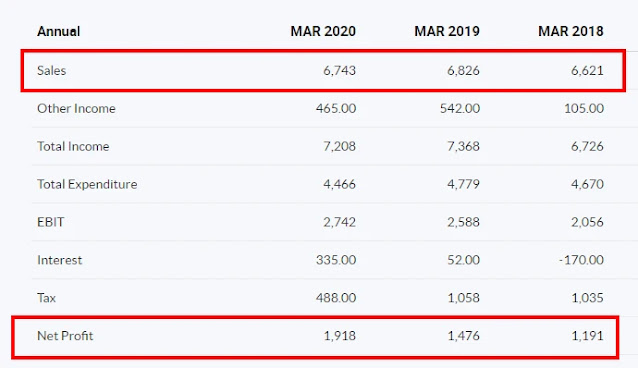
Task: Select Net Profit value 1,918
Action: pos(340,336)
